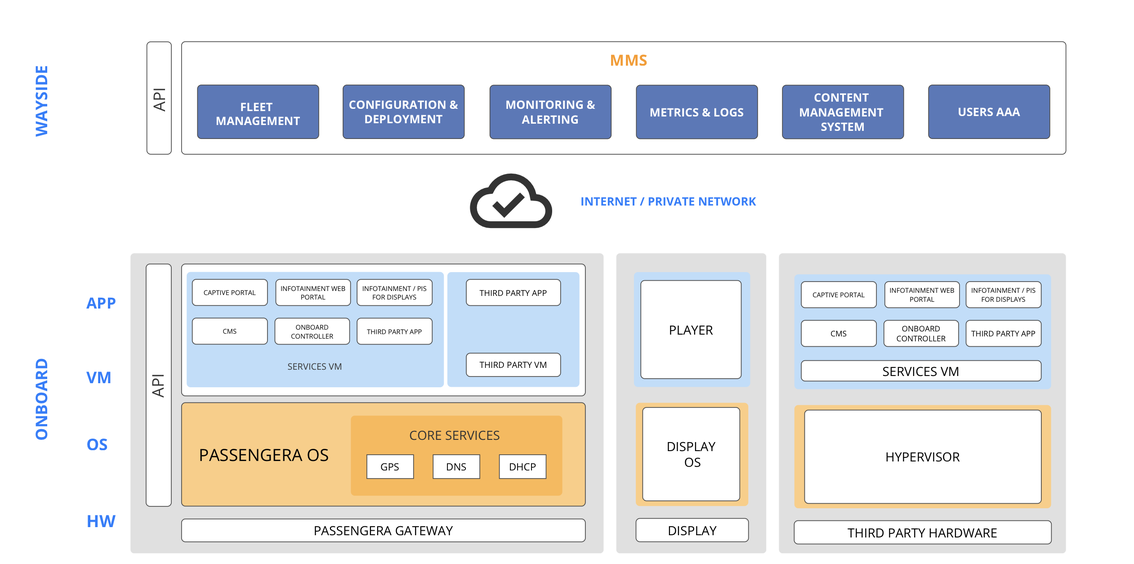Click the CORE SERVICES heading

point(454,435)
